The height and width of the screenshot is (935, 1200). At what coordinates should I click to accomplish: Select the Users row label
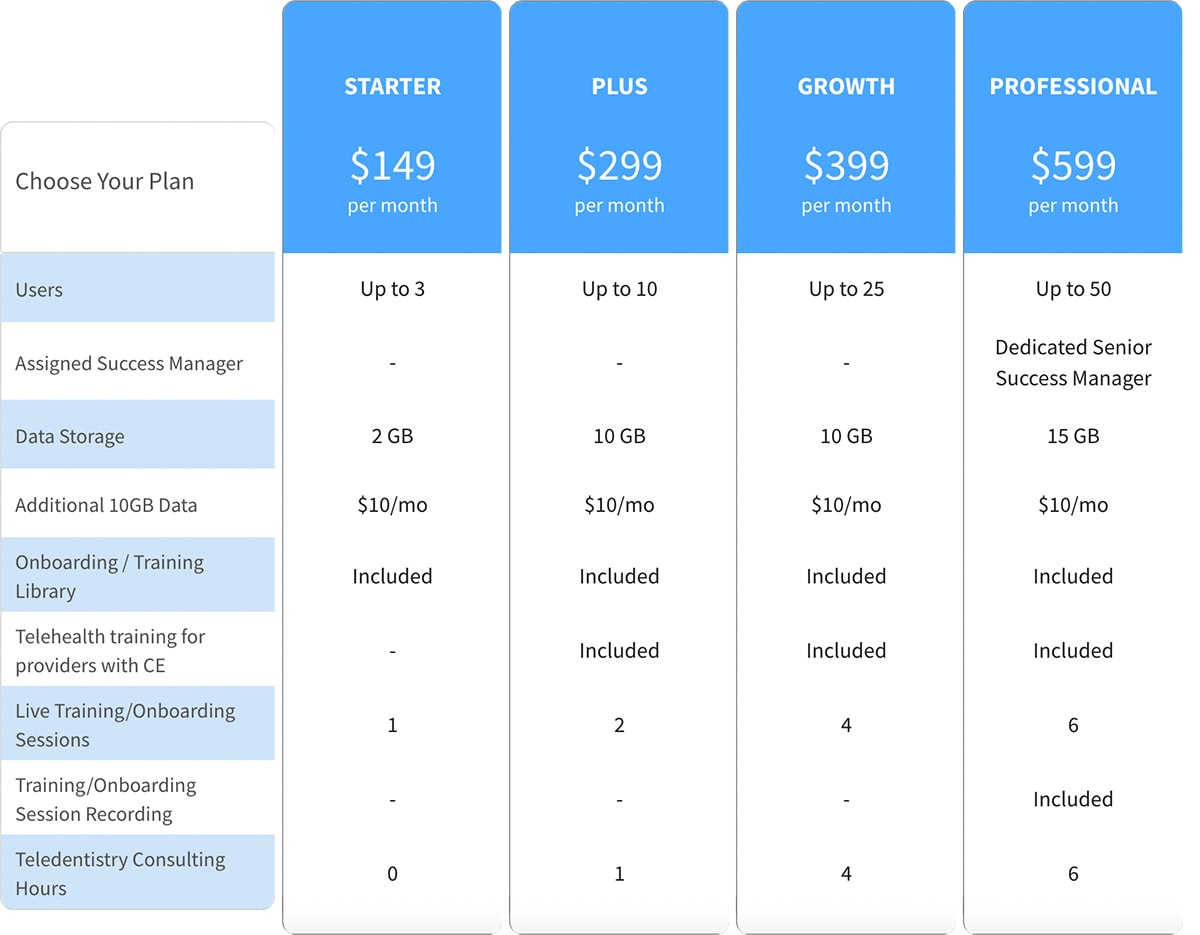(x=39, y=289)
